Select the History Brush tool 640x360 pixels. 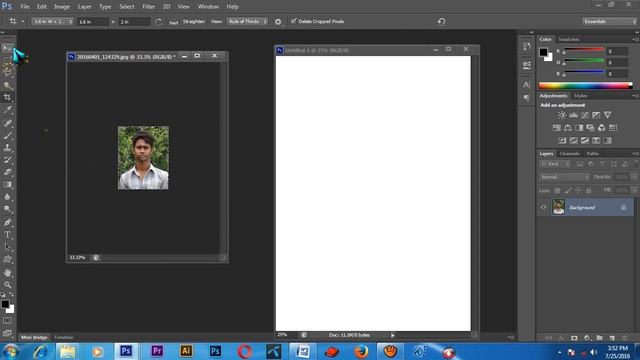pos(7,160)
